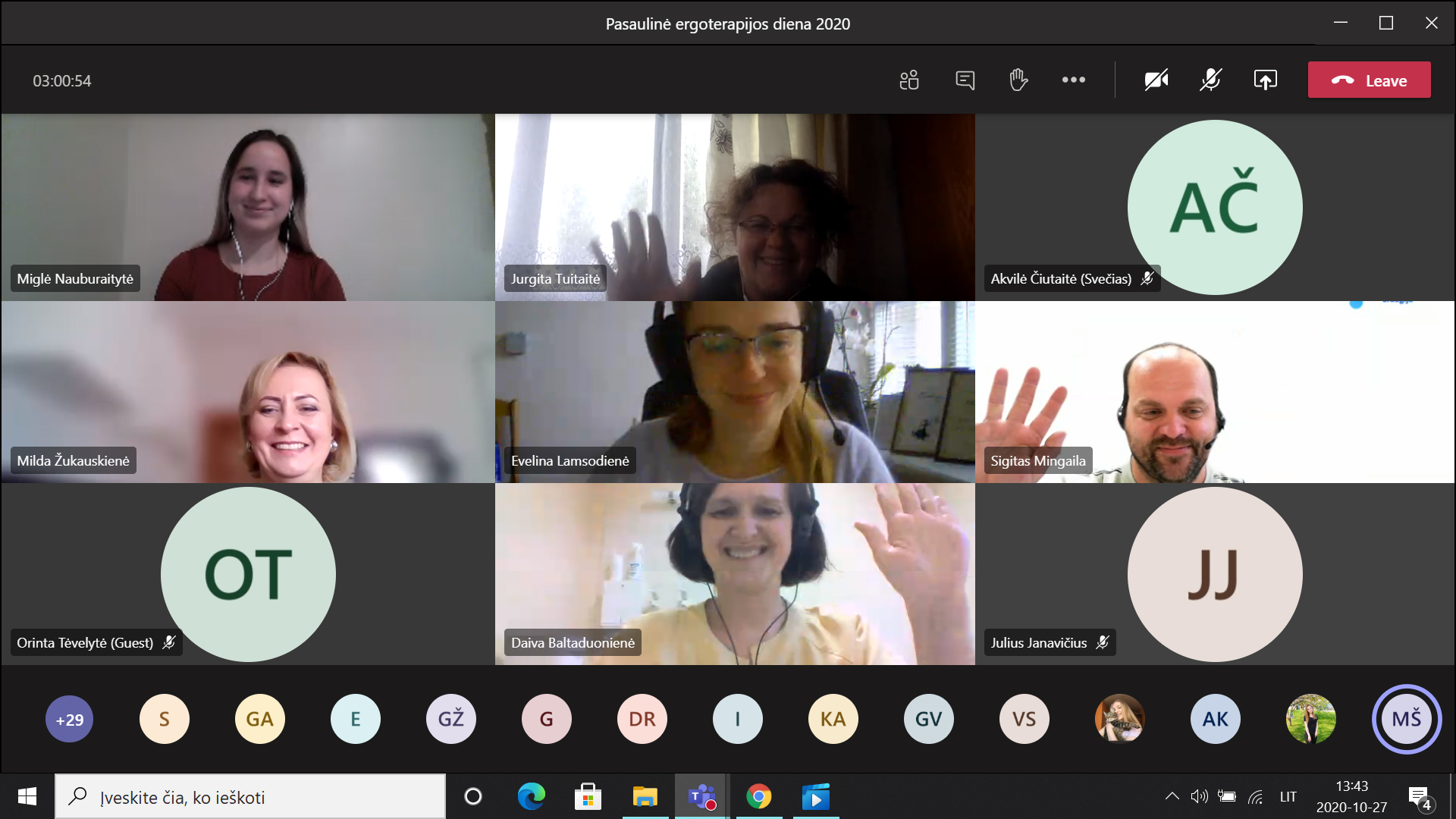Open Microsoft Store from the taskbar
Screen dimensions: 1456x819
click(588, 796)
